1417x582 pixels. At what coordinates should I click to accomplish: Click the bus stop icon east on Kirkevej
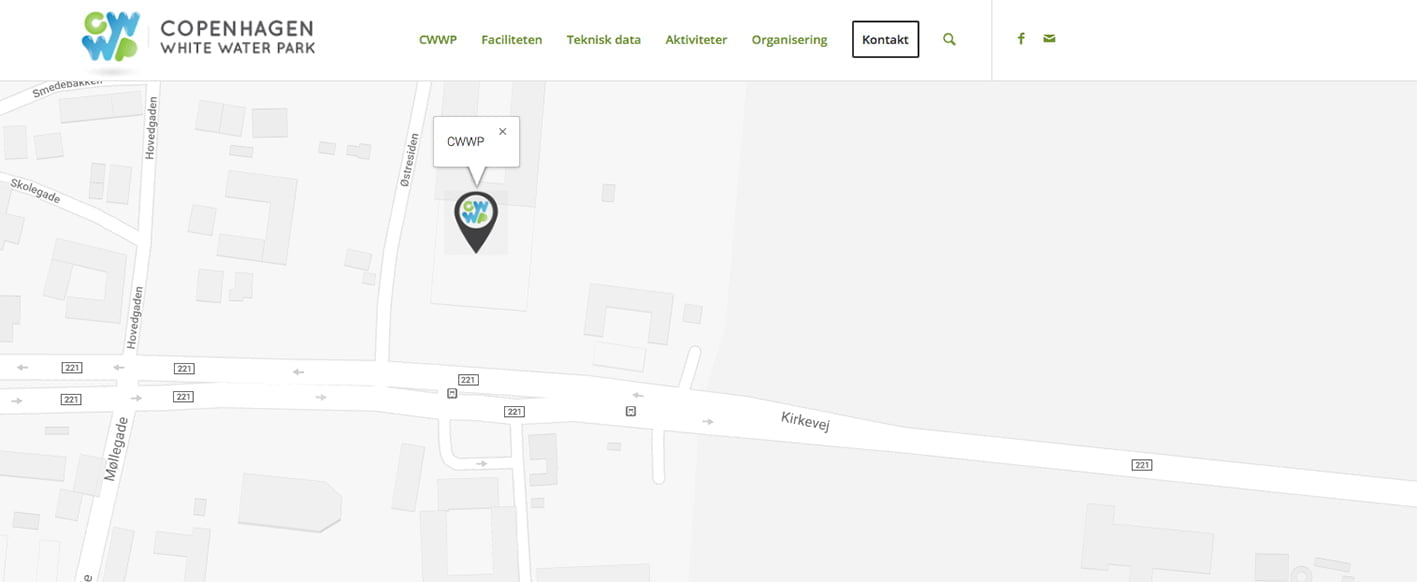tap(631, 411)
